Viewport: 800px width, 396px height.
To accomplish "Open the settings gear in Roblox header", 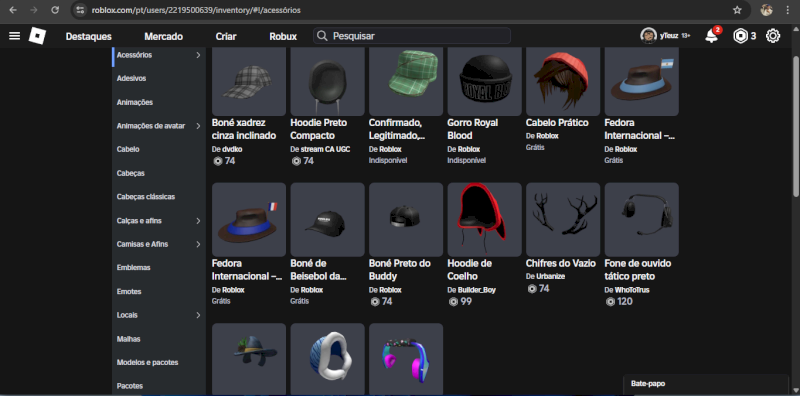I will pyautogui.click(x=773, y=36).
